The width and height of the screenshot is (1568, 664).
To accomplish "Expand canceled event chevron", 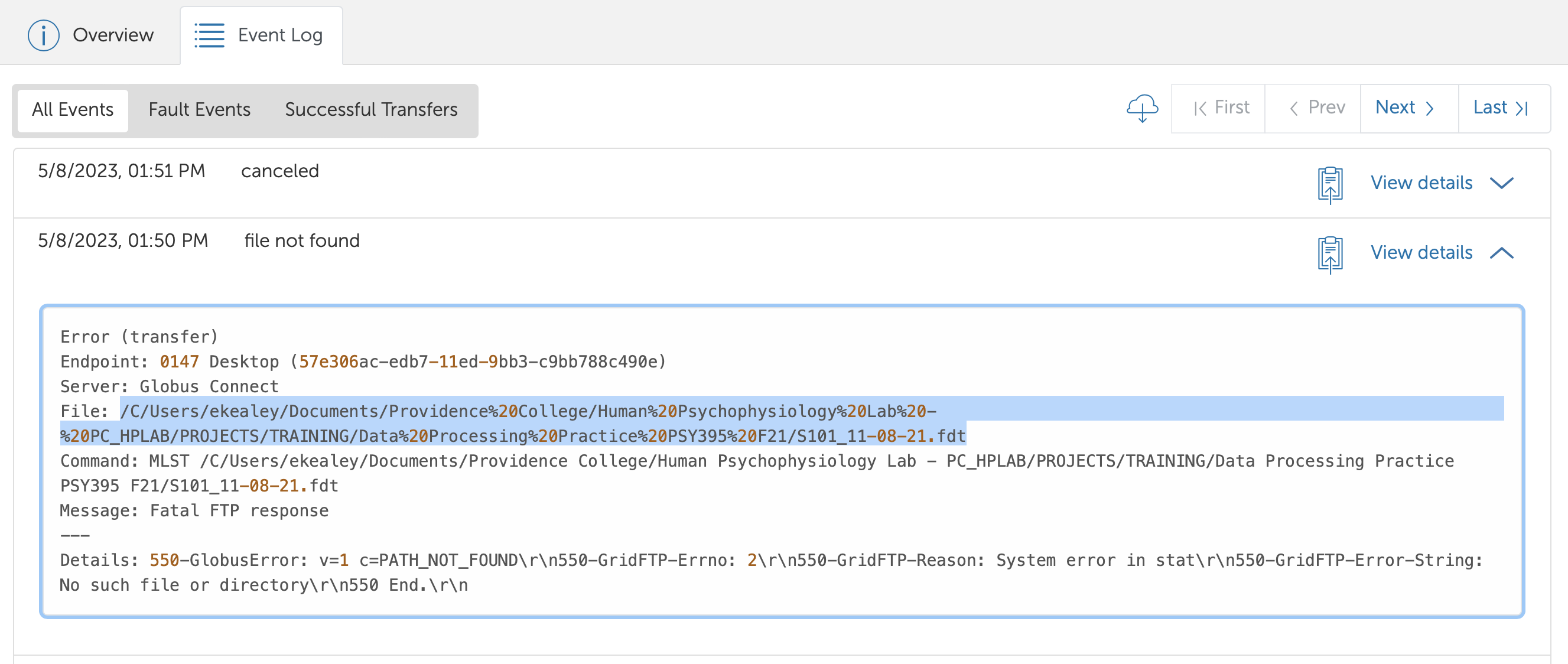I will coord(1502,183).
